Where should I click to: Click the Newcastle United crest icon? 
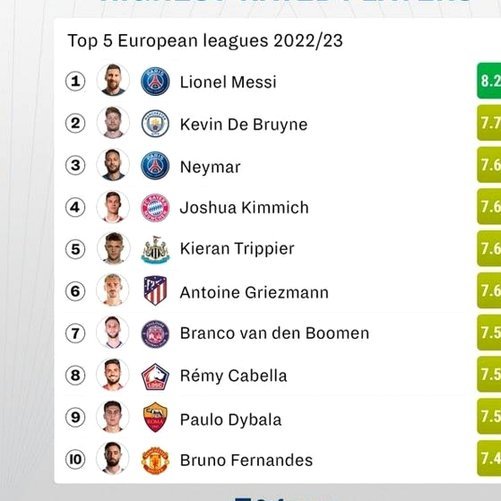155,250
